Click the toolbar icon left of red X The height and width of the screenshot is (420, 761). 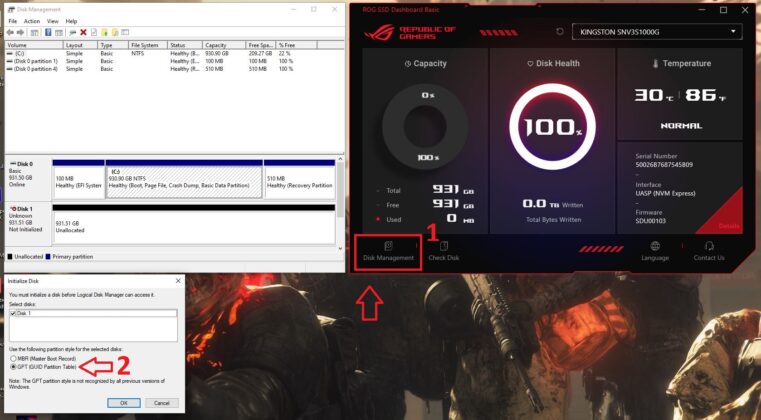[x=73, y=33]
